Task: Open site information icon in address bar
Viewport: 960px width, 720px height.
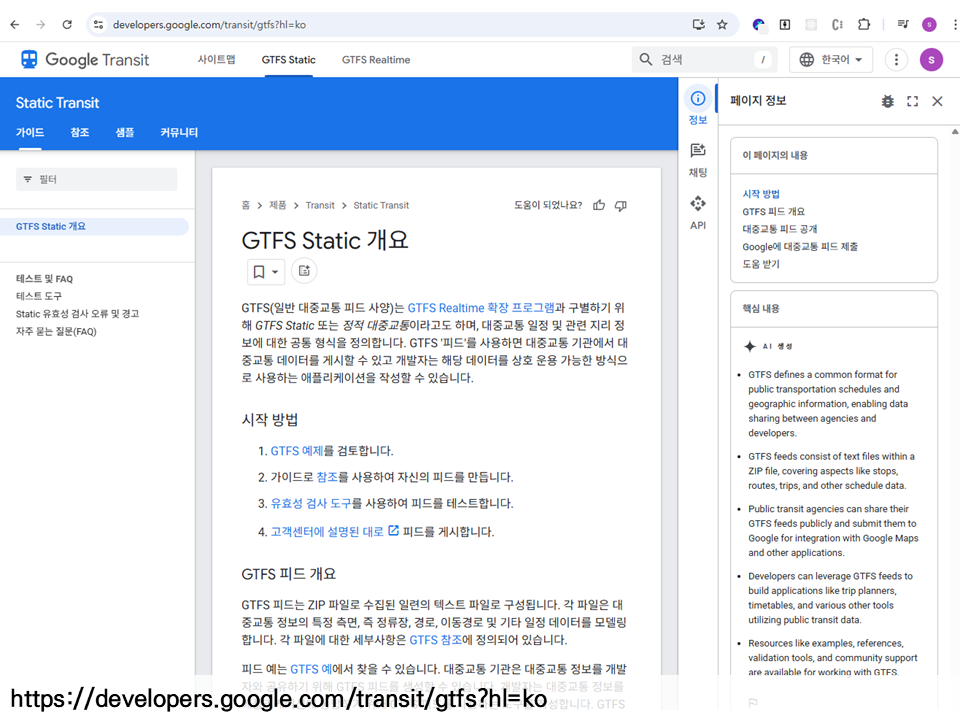Action: [x=98, y=24]
